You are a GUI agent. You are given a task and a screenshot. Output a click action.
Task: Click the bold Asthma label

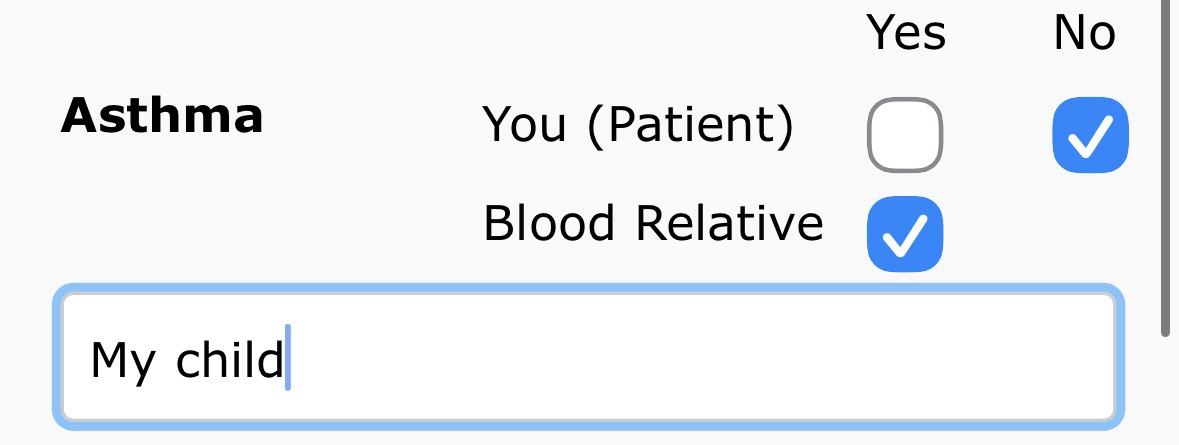pos(162,116)
